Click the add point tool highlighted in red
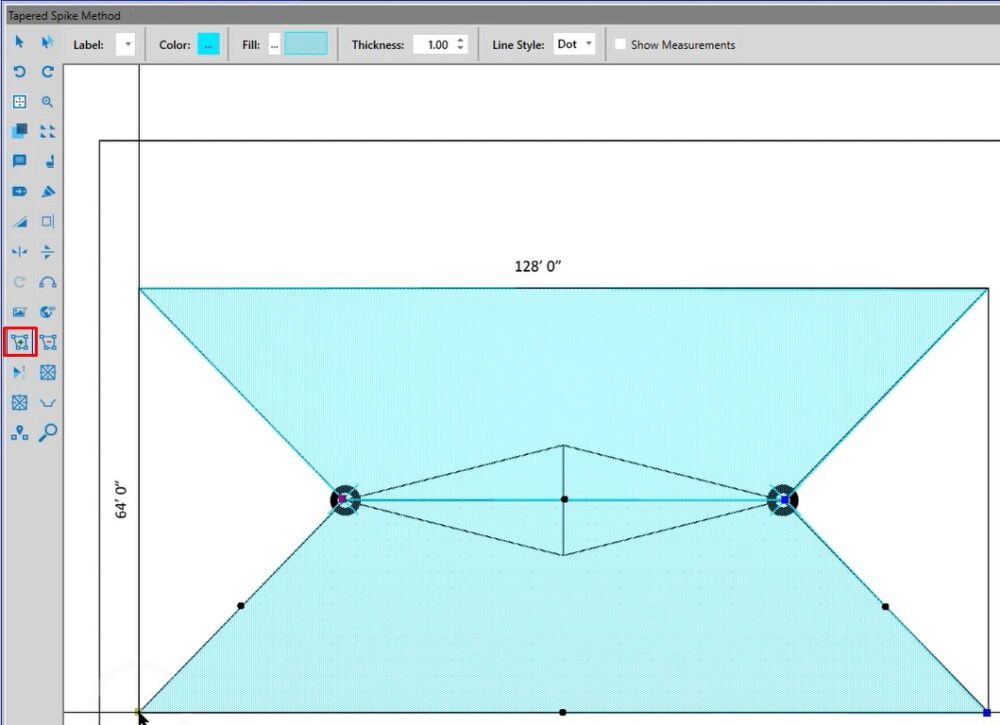Screen dimensions: 1000x725 pos(20,342)
